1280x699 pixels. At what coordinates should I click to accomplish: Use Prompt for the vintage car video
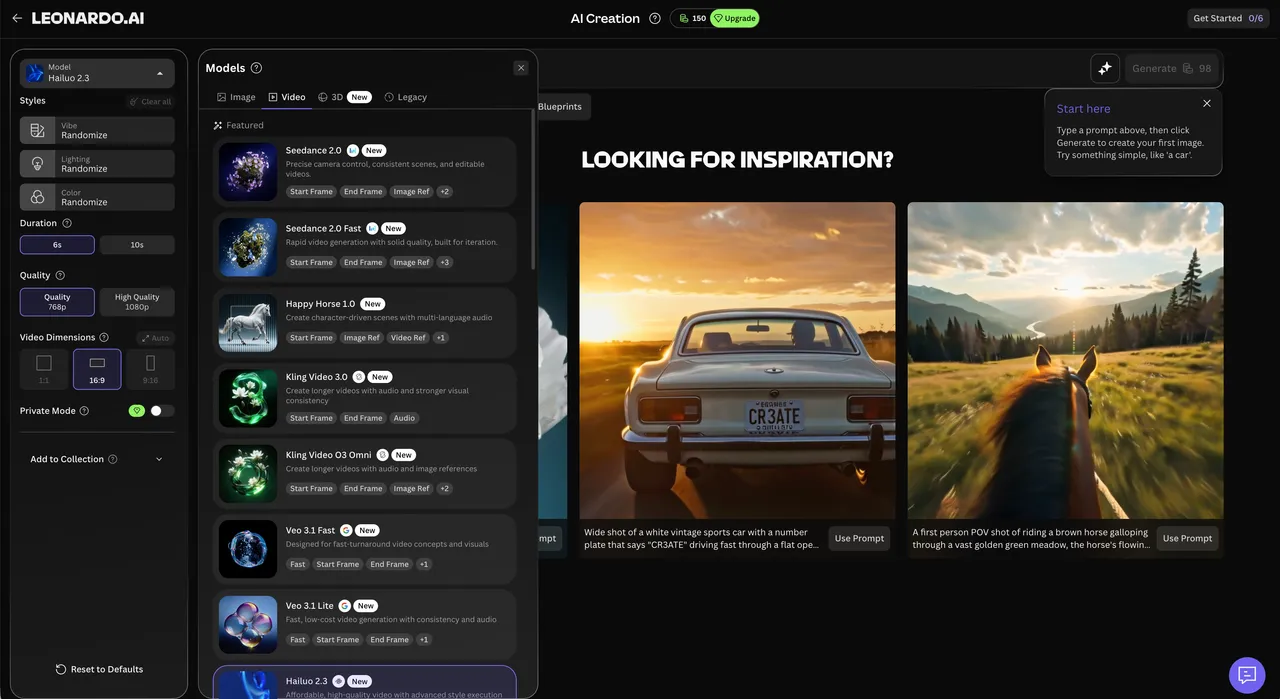860,538
